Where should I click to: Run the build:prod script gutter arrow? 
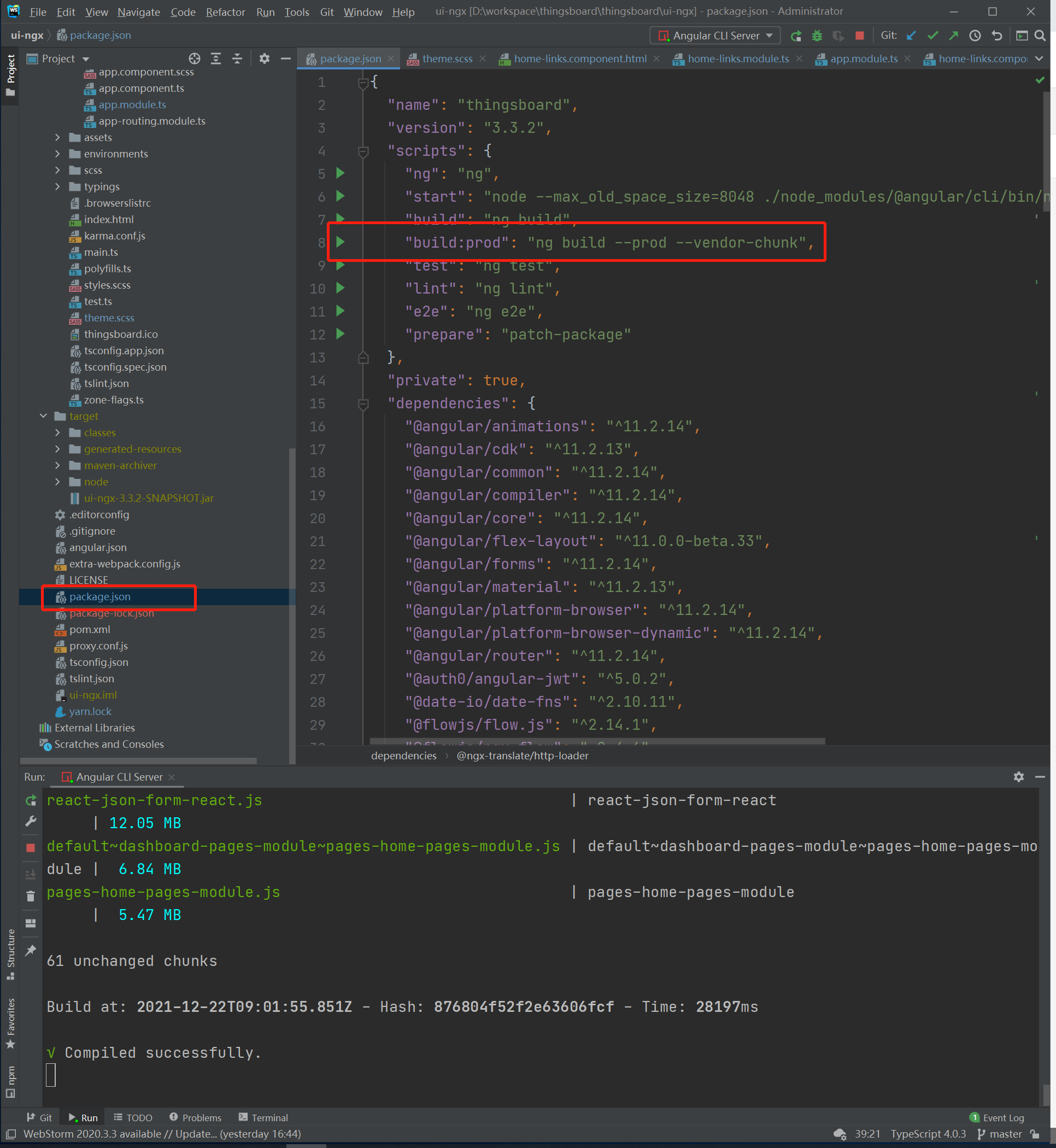pyautogui.click(x=341, y=242)
